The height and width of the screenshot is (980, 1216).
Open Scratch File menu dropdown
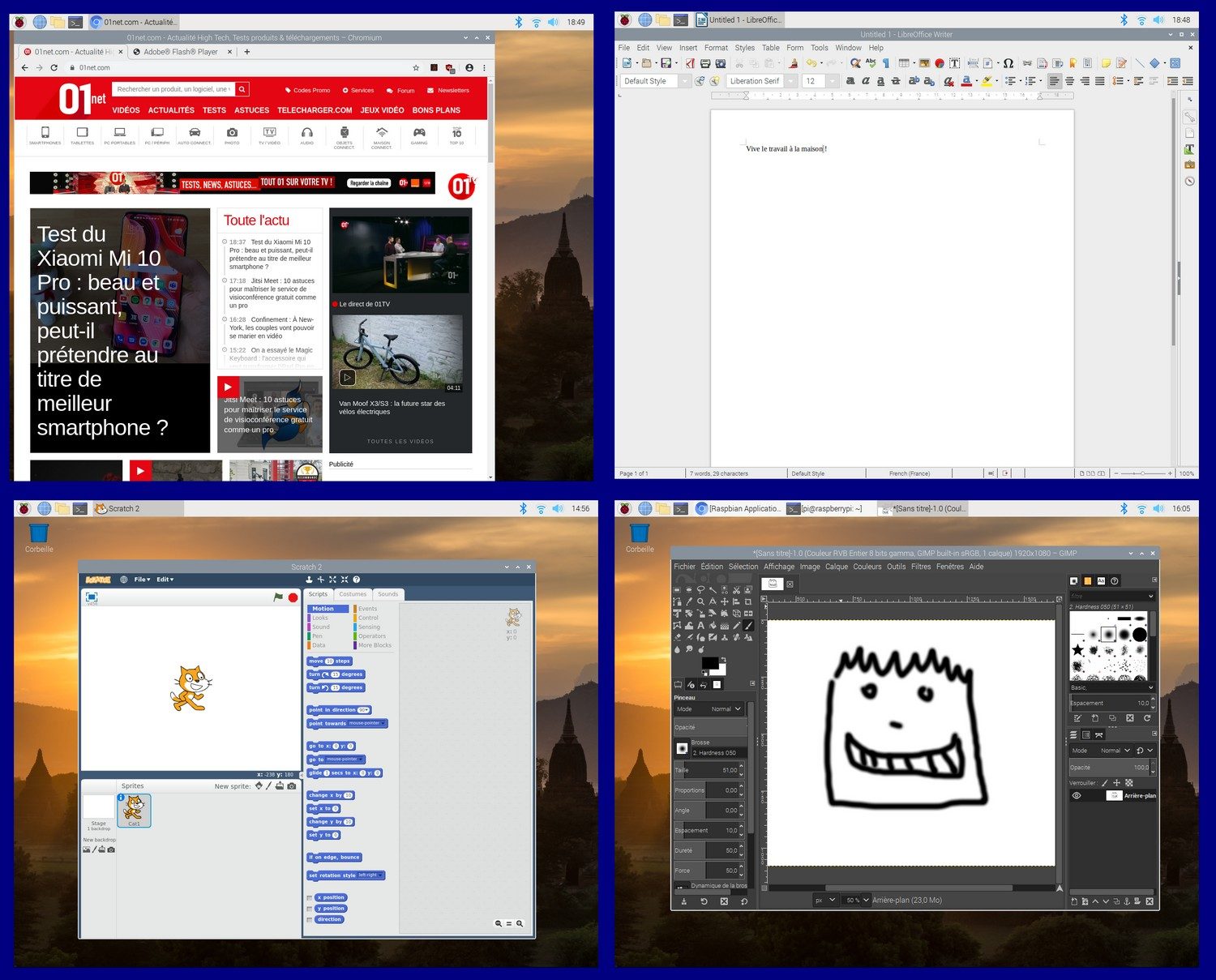142,580
